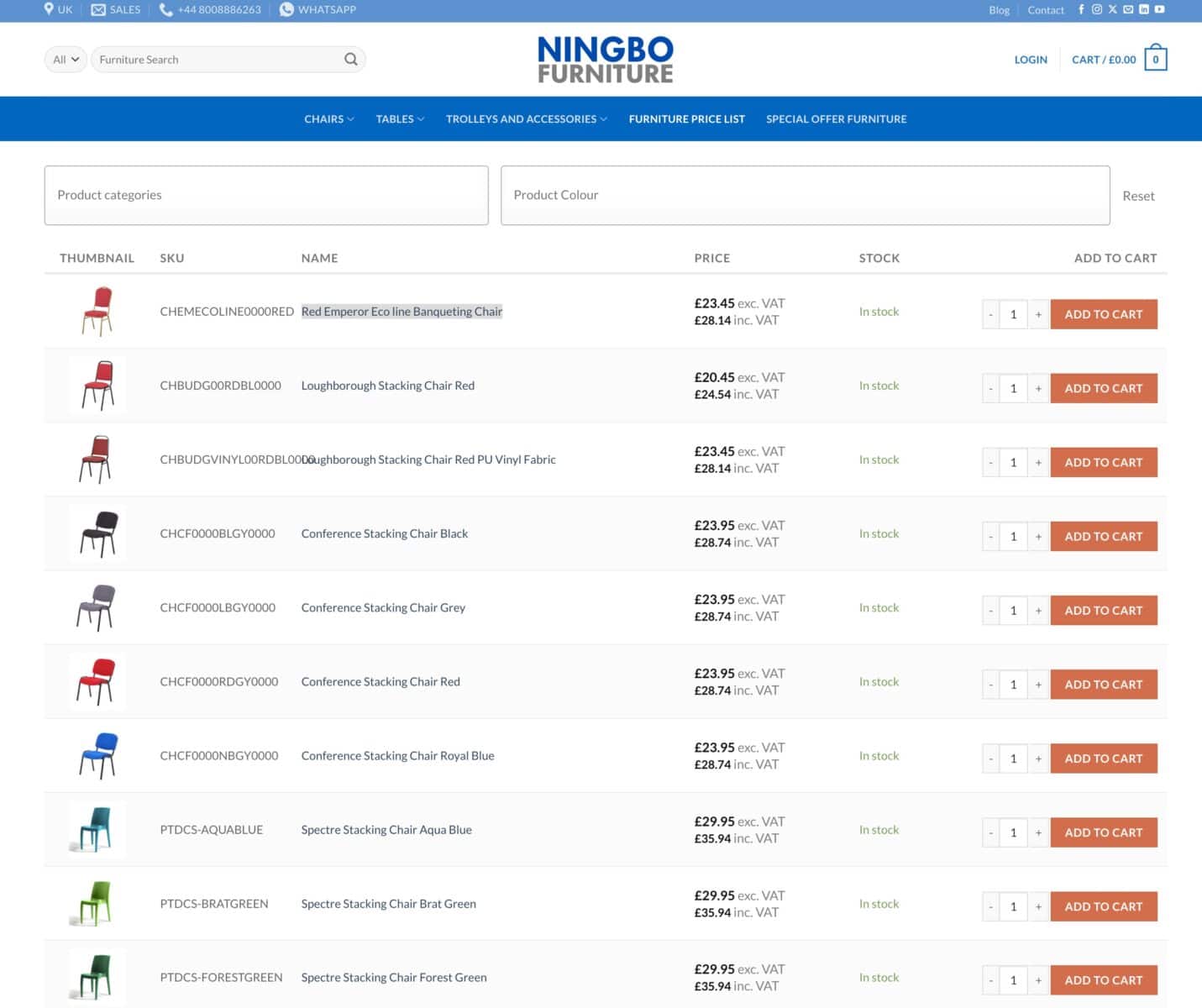This screenshot has height=1008, width=1202.
Task: Go to the Blog page
Action: click(x=999, y=10)
